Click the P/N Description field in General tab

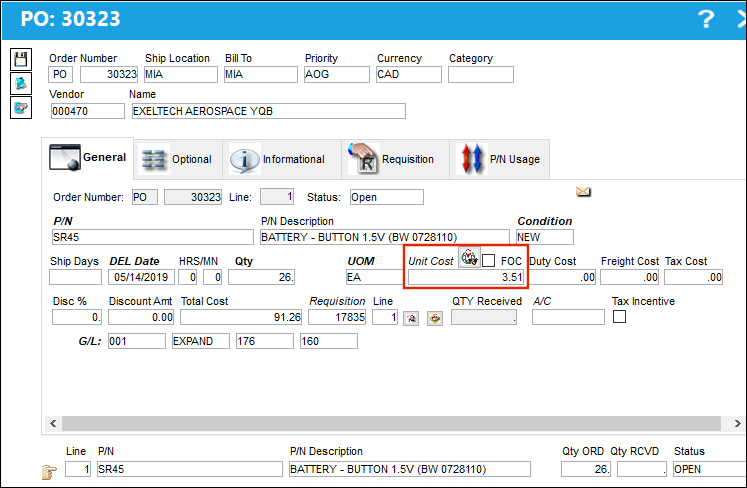384,237
